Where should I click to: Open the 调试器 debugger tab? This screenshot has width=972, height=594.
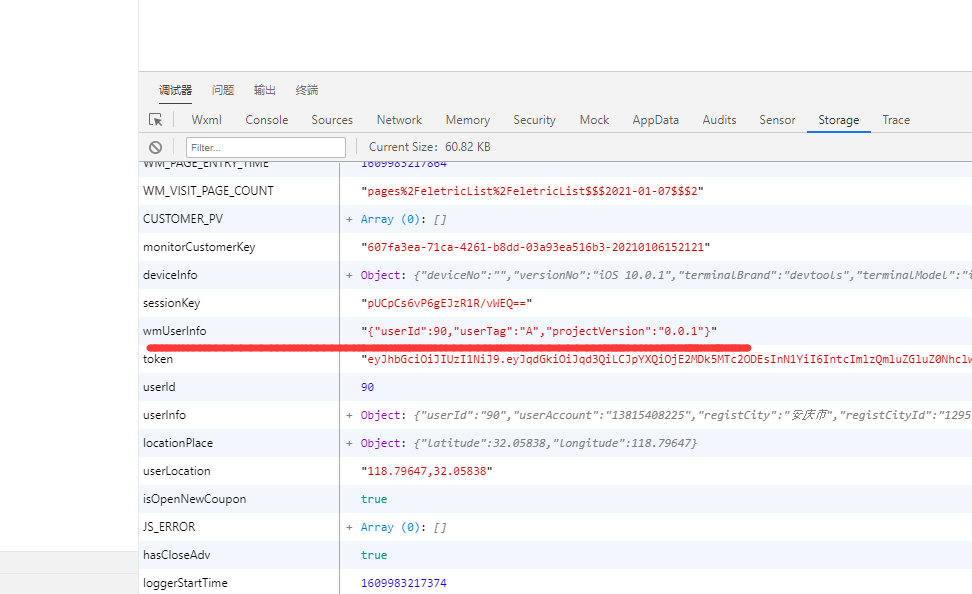tap(175, 90)
